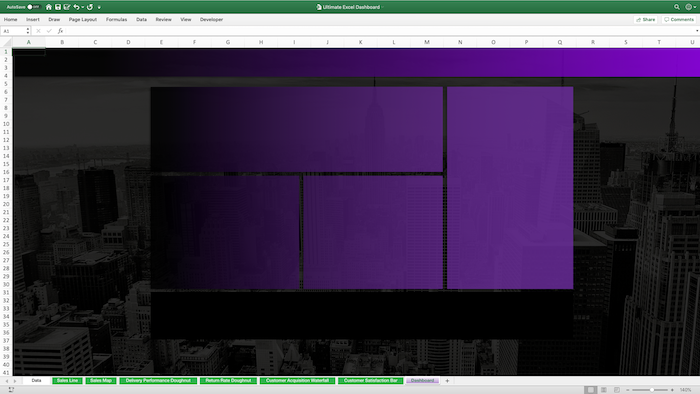Open the Page Layout ribbon tab
Image resolution: width=700 pixels, height=394 pixels.
83,20
